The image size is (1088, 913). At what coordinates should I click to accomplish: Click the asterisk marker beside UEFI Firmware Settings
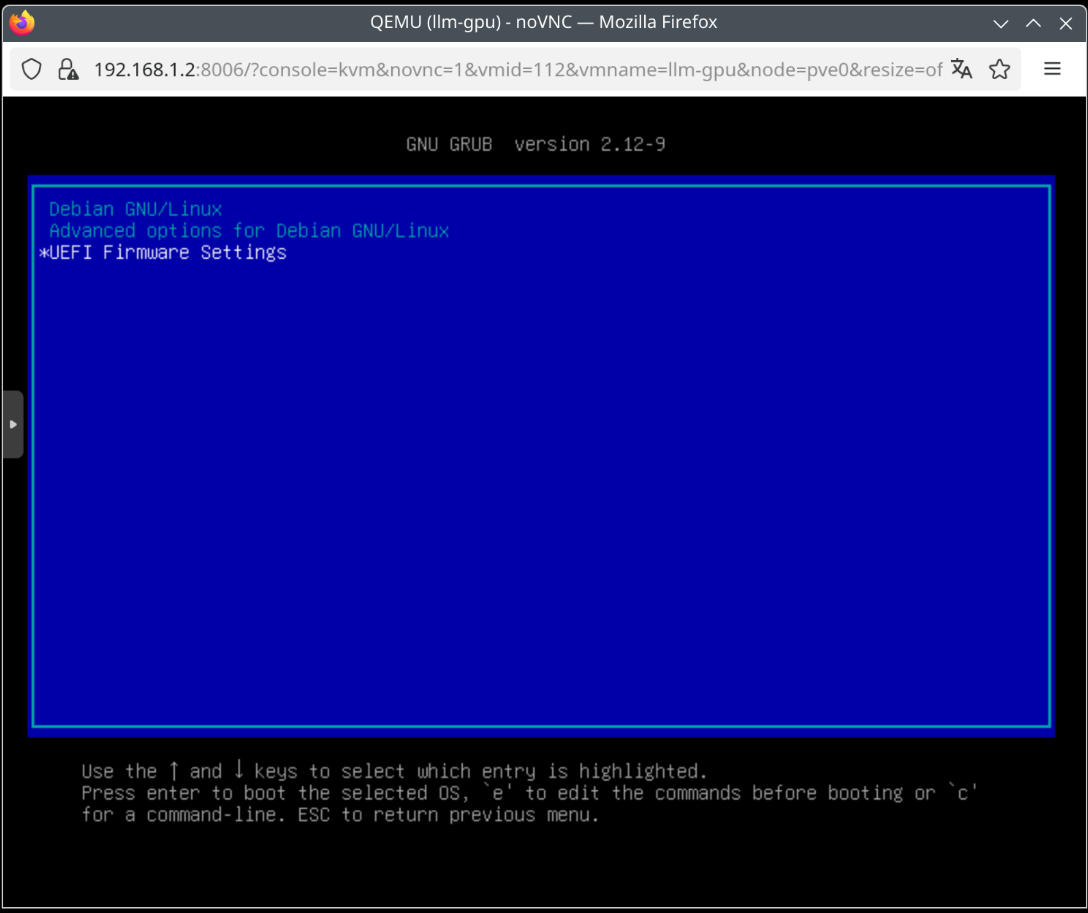pyautogui.click(x=43, y=254)
